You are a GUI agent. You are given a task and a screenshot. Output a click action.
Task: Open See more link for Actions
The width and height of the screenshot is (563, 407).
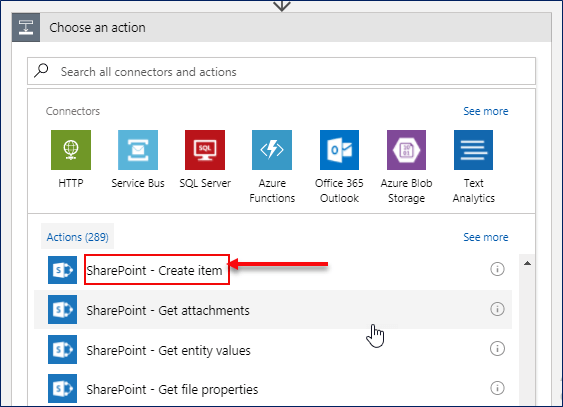point(485,237)
